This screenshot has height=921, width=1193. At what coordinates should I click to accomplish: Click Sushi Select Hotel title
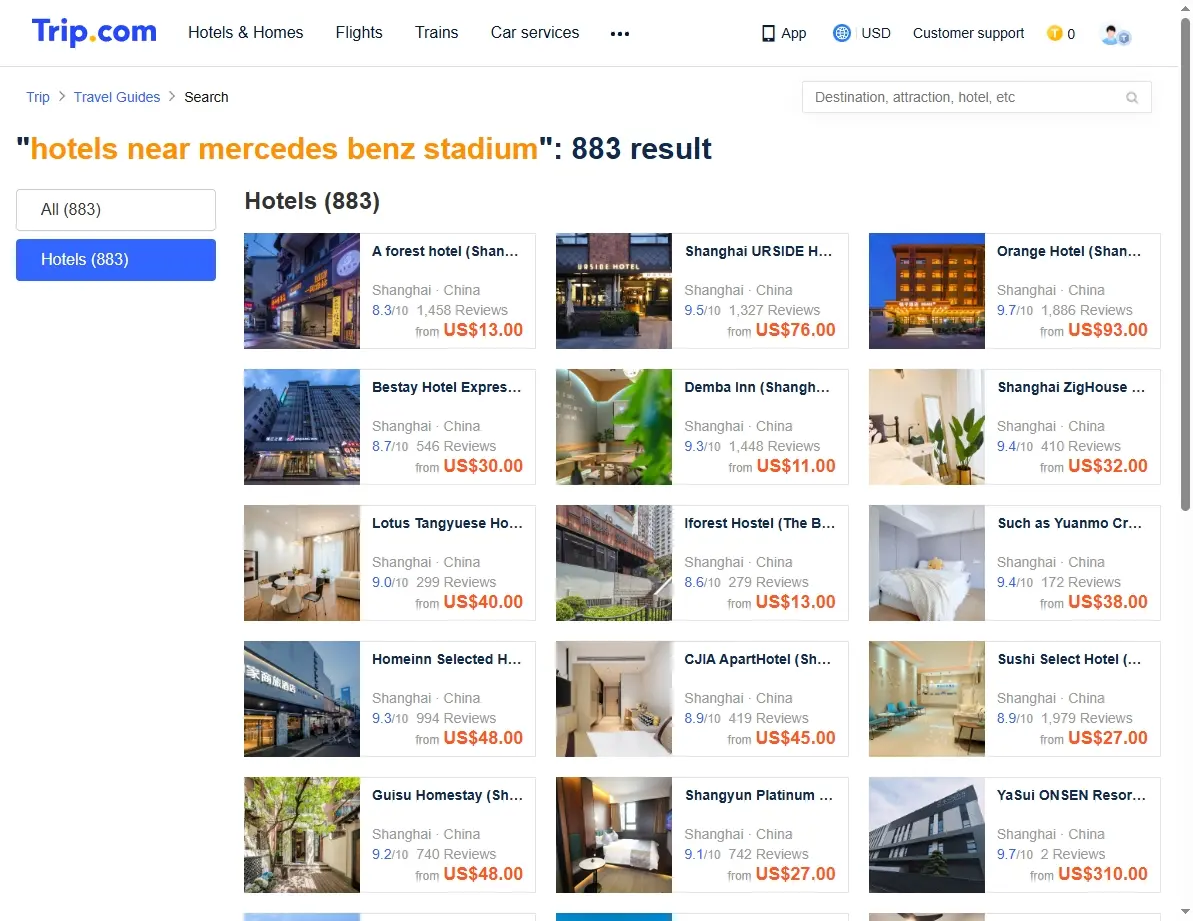(1070, 659)
